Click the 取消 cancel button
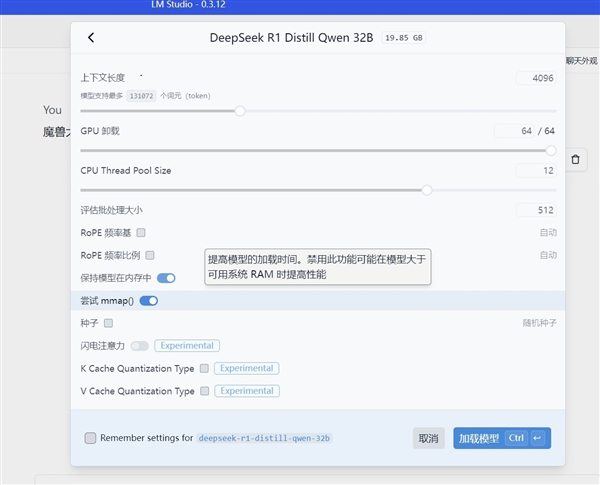This screenshot has height=485, width=600. [429, 438]
